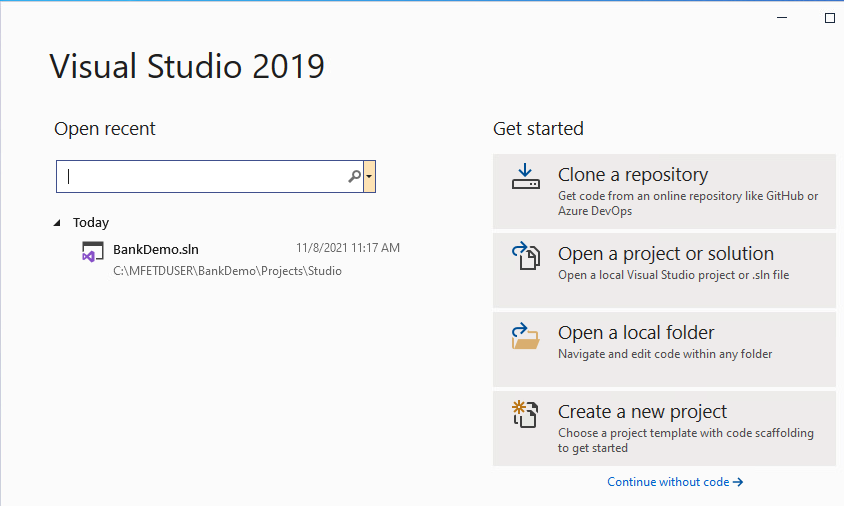
Task: Click the Clone a repository download icon
Action: [x=526, y=177]
